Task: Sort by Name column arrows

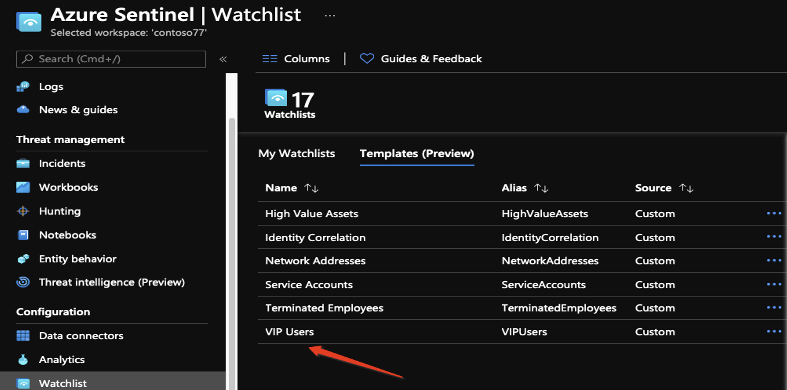Action: (312, 188)
